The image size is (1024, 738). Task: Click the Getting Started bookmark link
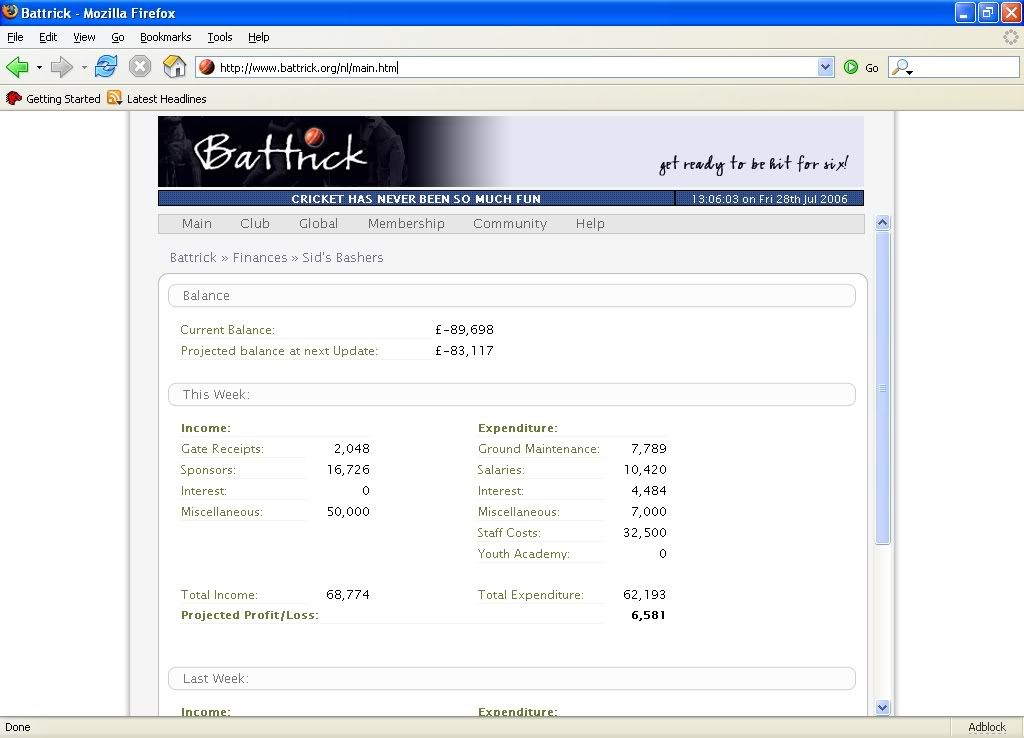click(x=63, y=99)
